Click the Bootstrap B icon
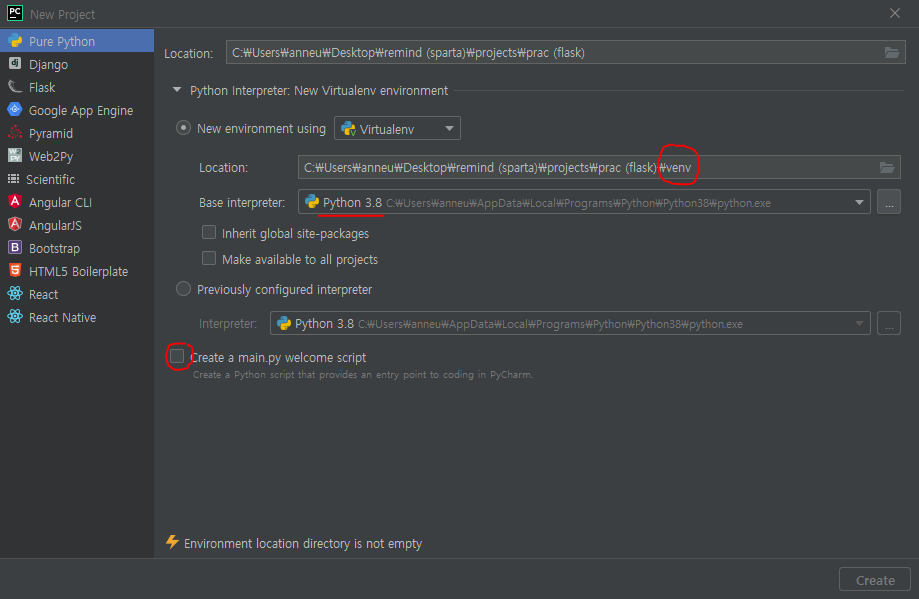This screenshot has height=599, width=919. (15, 247)
